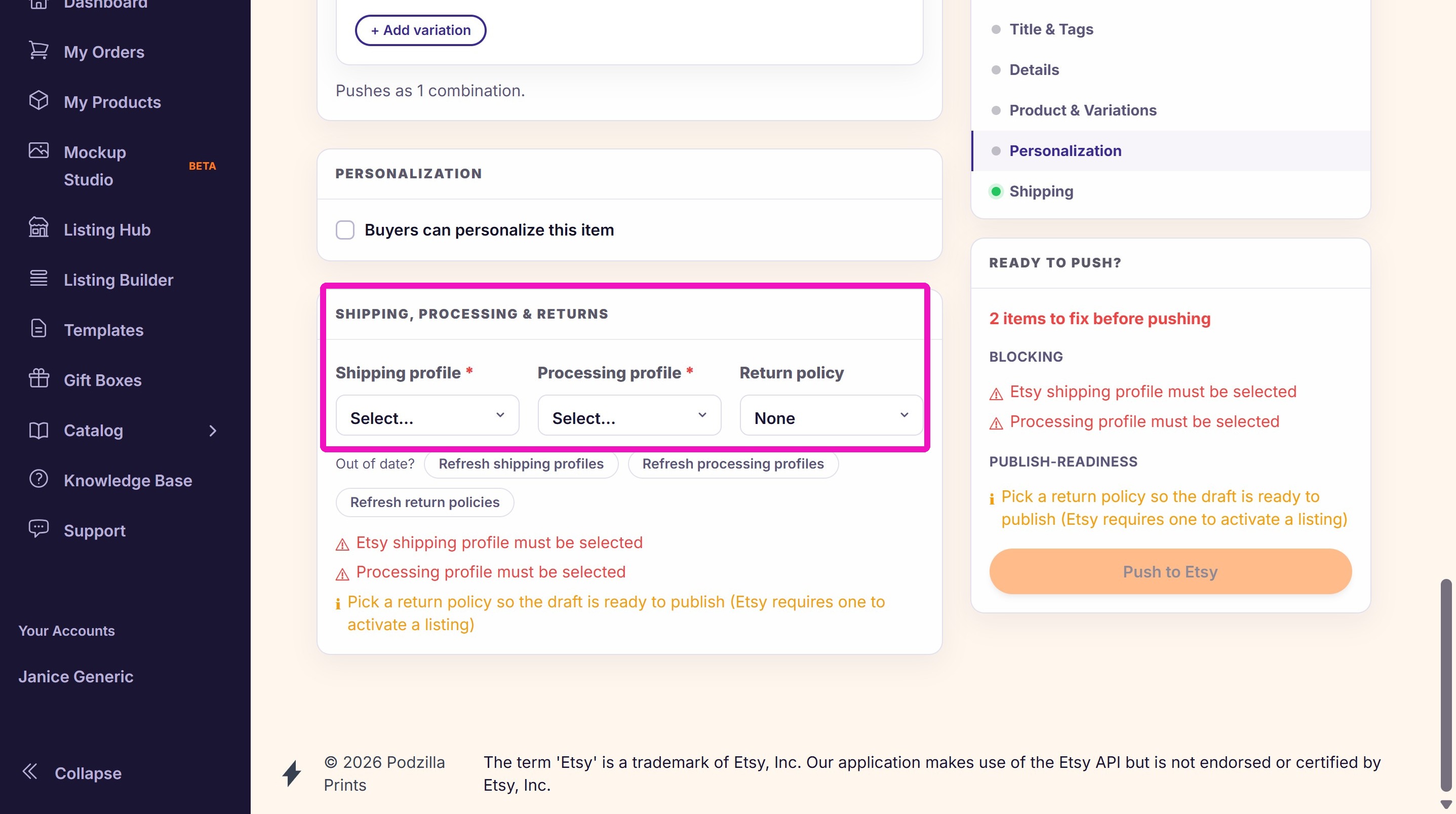Open the Return policy dropdown
The image size is (1456, 814).
click(831, 415)
